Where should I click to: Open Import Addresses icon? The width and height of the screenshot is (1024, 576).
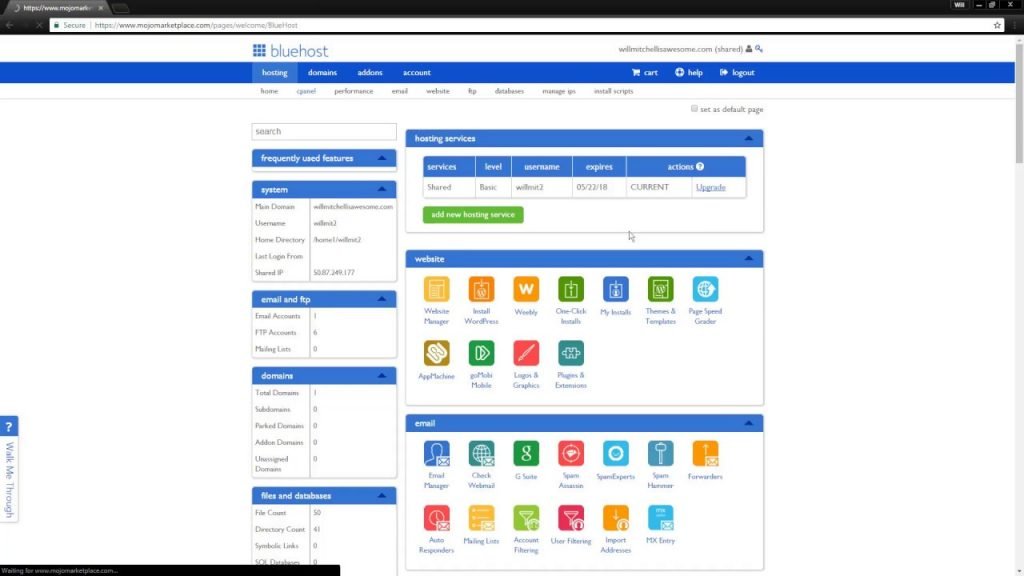(615, 518)
